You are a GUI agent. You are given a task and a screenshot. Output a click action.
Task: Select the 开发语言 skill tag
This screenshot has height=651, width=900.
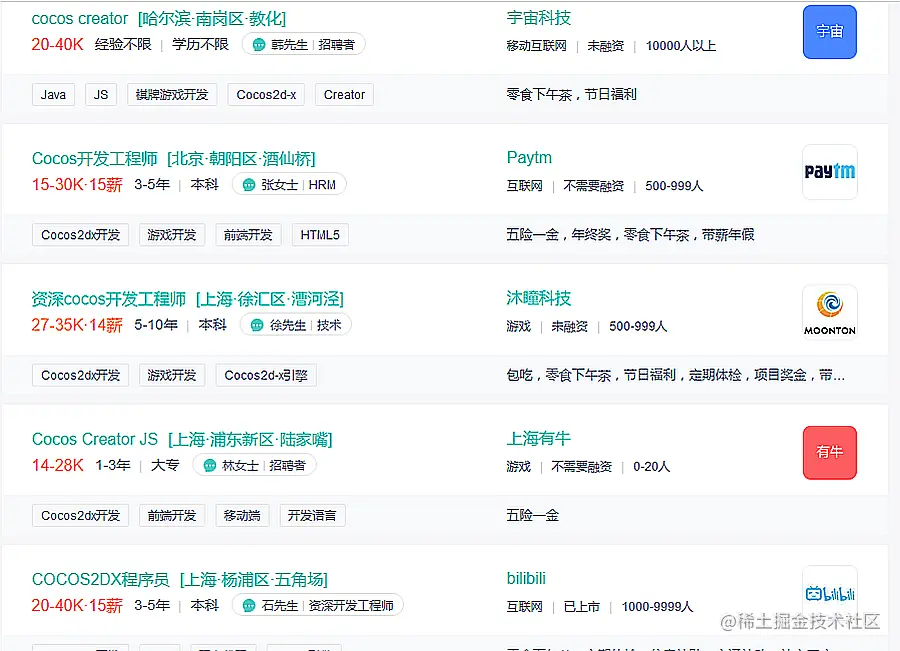point(312,516)
